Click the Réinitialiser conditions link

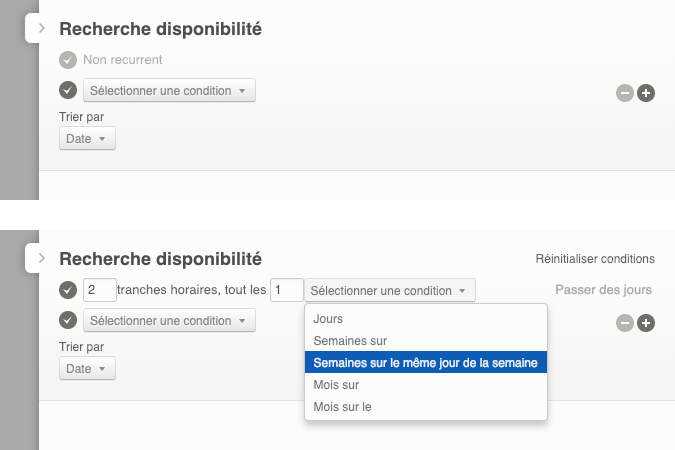(x=595, y=259)
